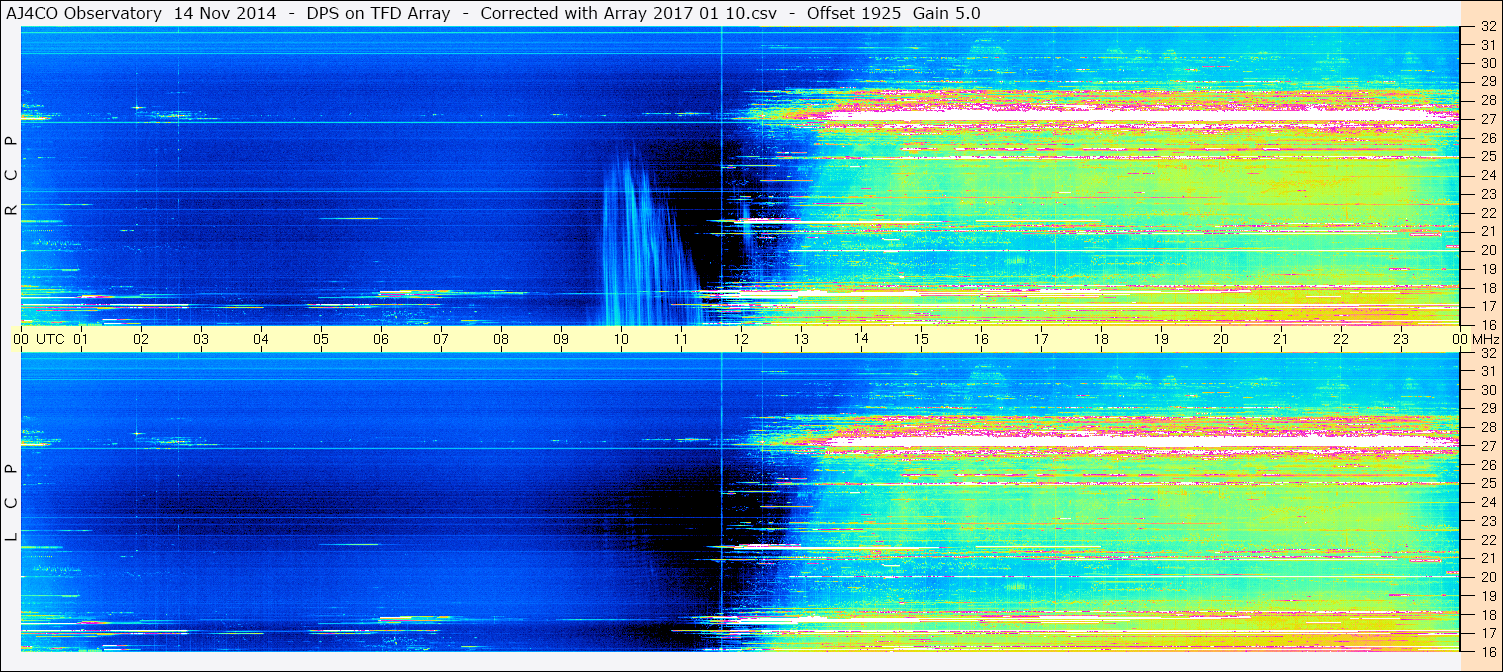Select the 03 hour tick on time axis

201,339
